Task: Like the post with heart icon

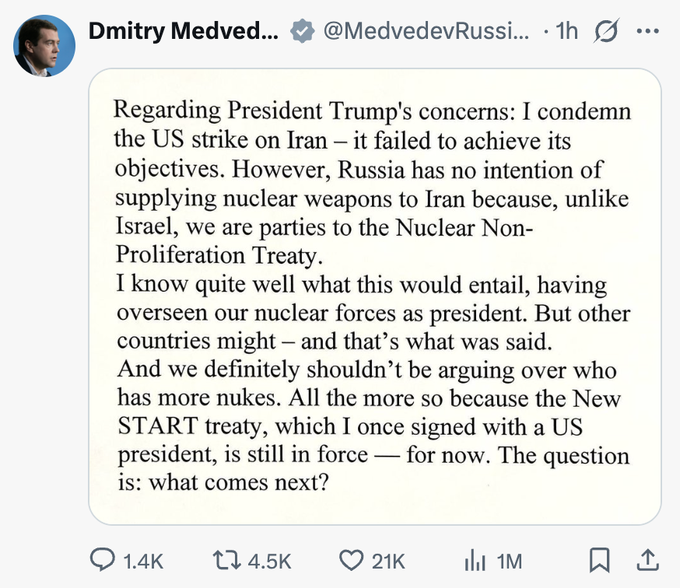Action: pos(351,560)
